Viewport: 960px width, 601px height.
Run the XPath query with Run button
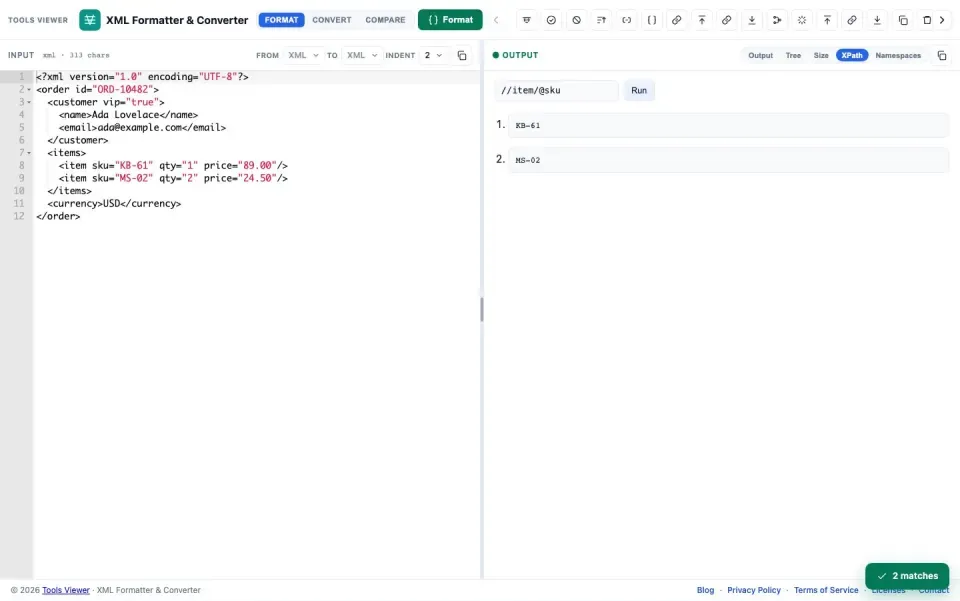(x=639, y=91)
